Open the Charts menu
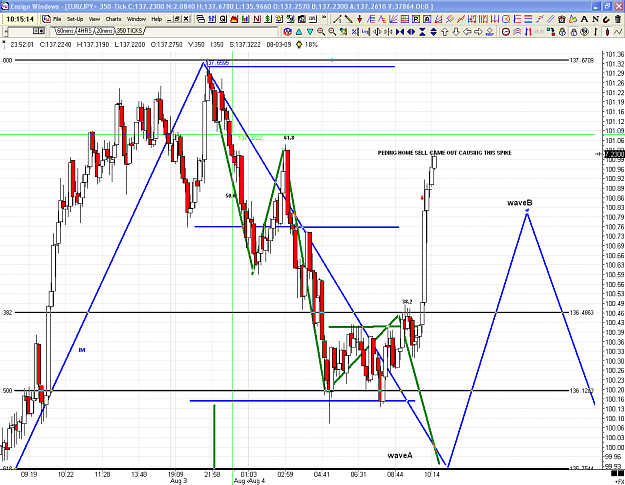The height and width of the screenshot is (485, 625). coord(113,19)
